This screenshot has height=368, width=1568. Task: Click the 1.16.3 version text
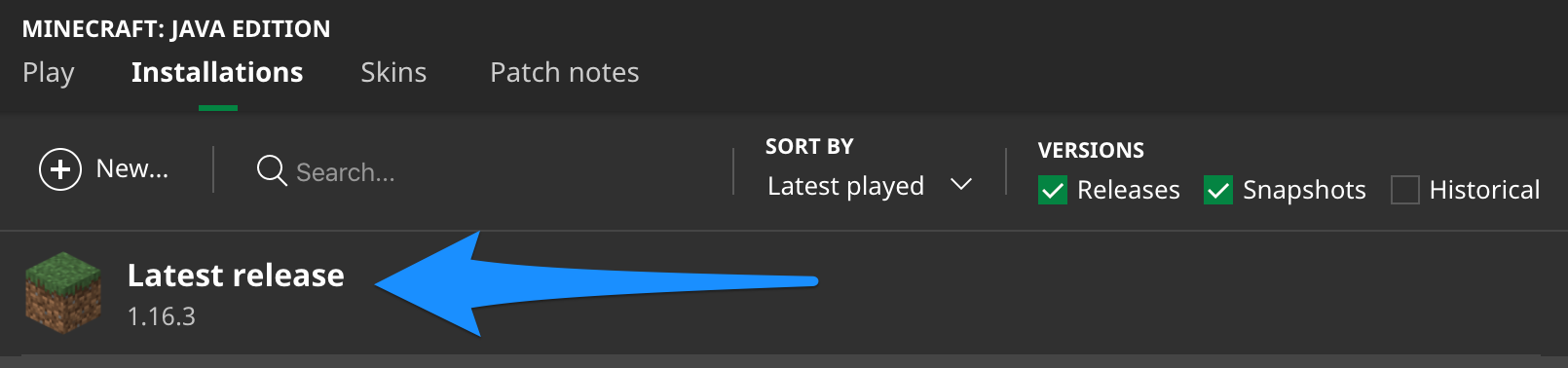pos(162,316)
